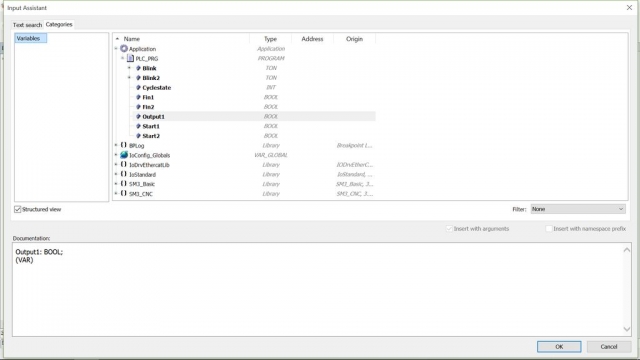Click the IoConfig_Globals globe icon
Viewport: 640px width, 360px height.
tap(124, 155)
